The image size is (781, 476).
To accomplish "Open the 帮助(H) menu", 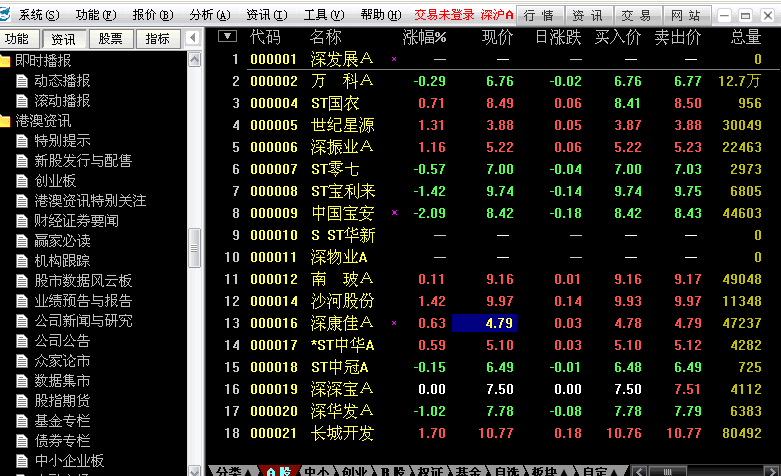I will point(381,15).
